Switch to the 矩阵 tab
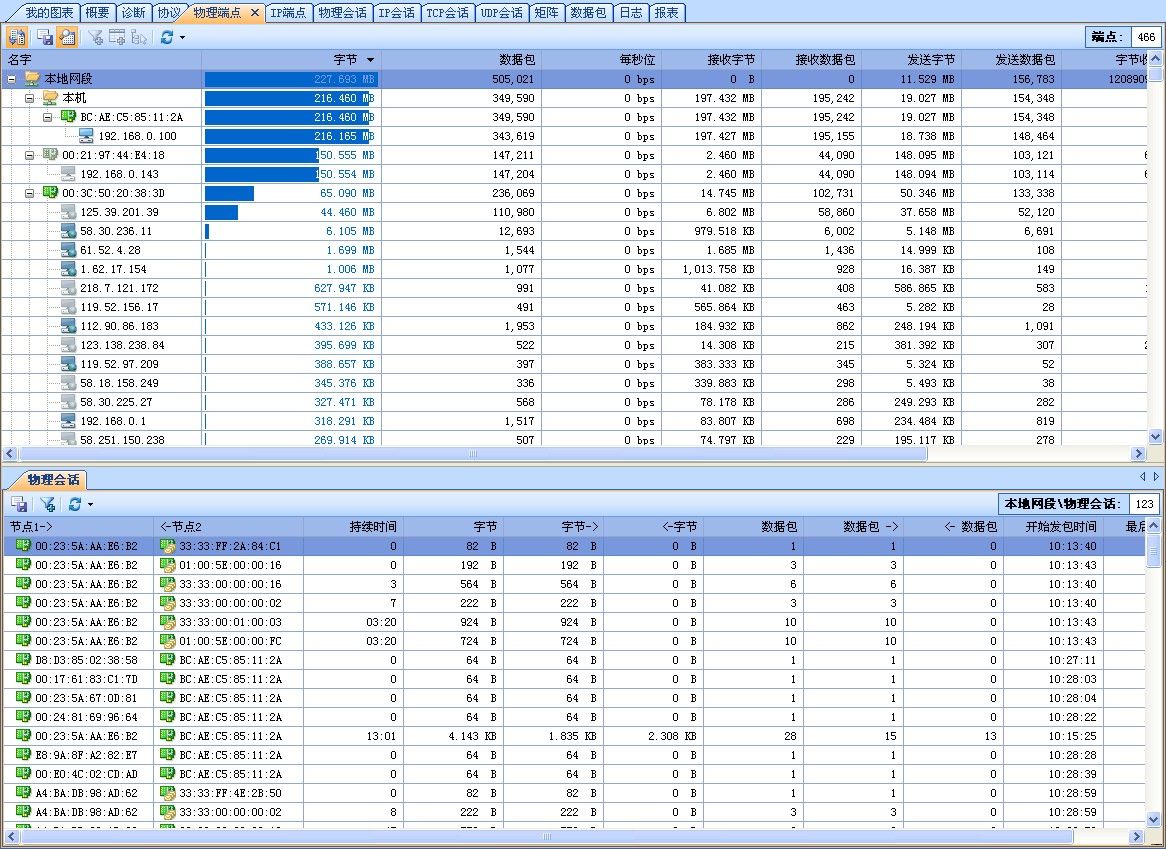This screenshot has width=1166, height=849. pyautogui.click(x=546, y=13)
